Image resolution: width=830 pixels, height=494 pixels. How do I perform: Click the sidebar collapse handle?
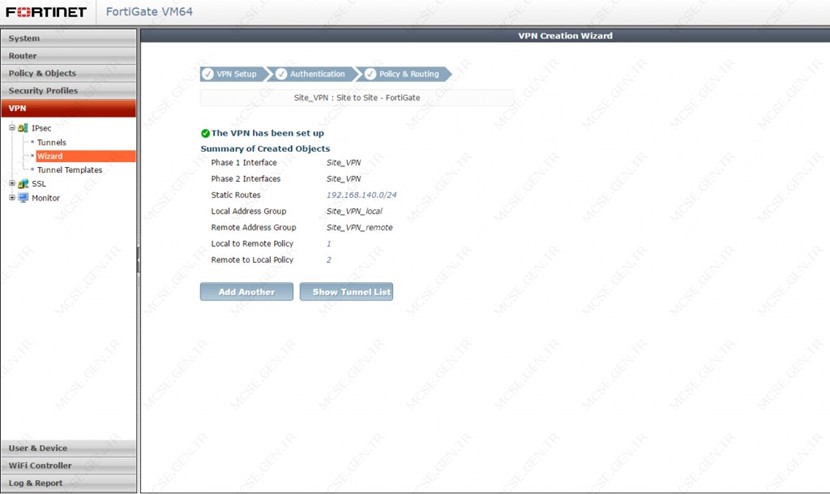[139, 260]
